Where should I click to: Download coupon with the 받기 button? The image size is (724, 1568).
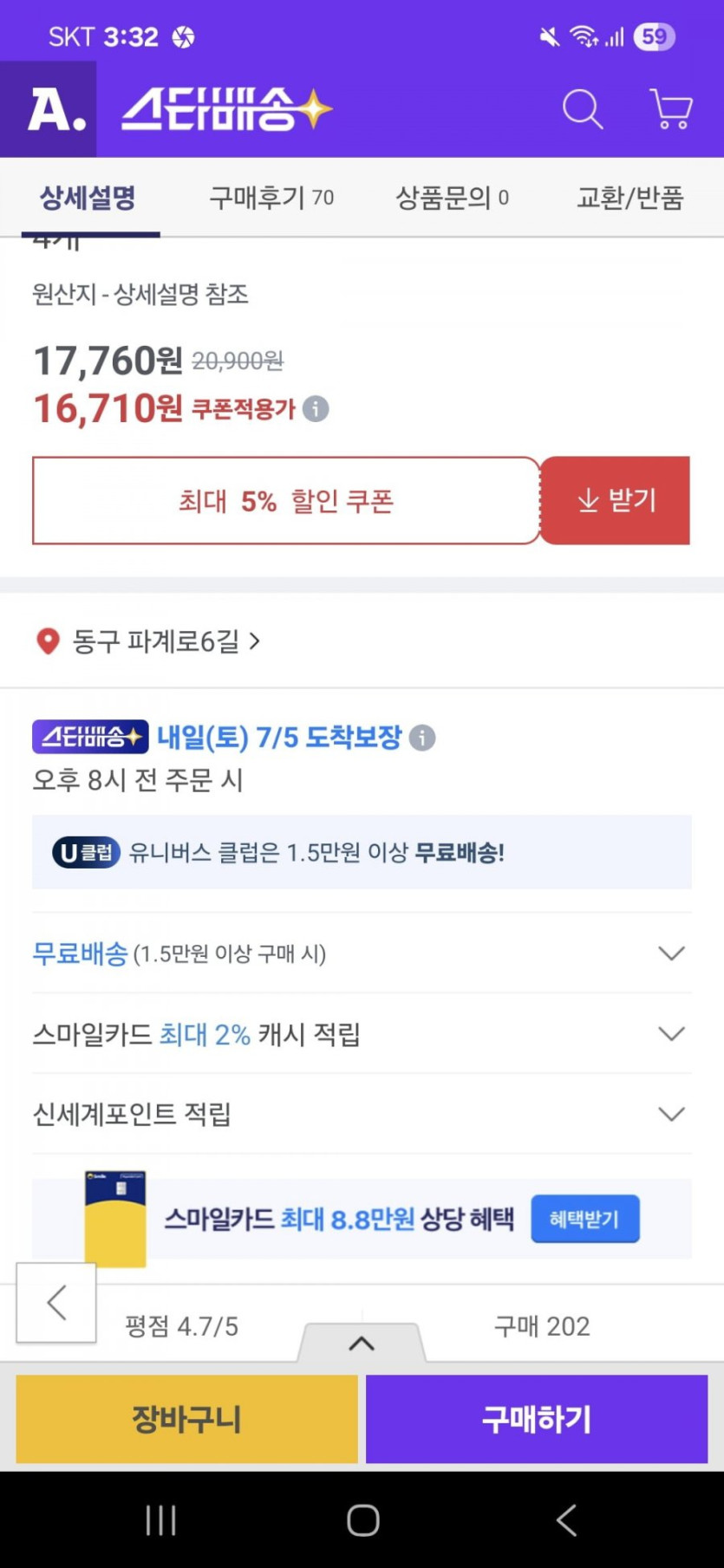point(616,501)
